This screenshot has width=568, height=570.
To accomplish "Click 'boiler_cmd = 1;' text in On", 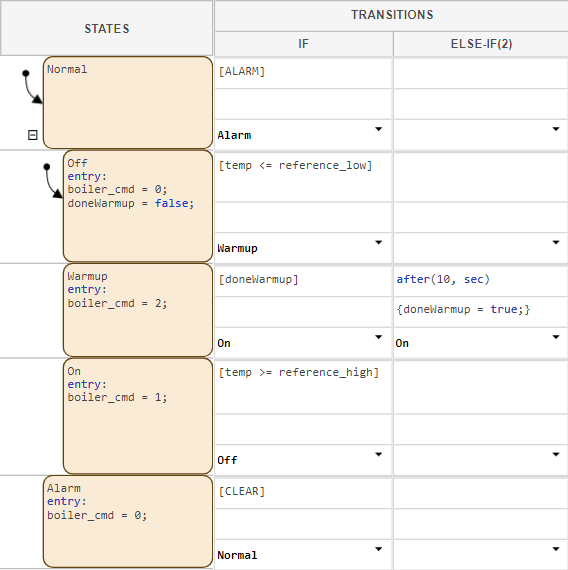I will [117, 397].
